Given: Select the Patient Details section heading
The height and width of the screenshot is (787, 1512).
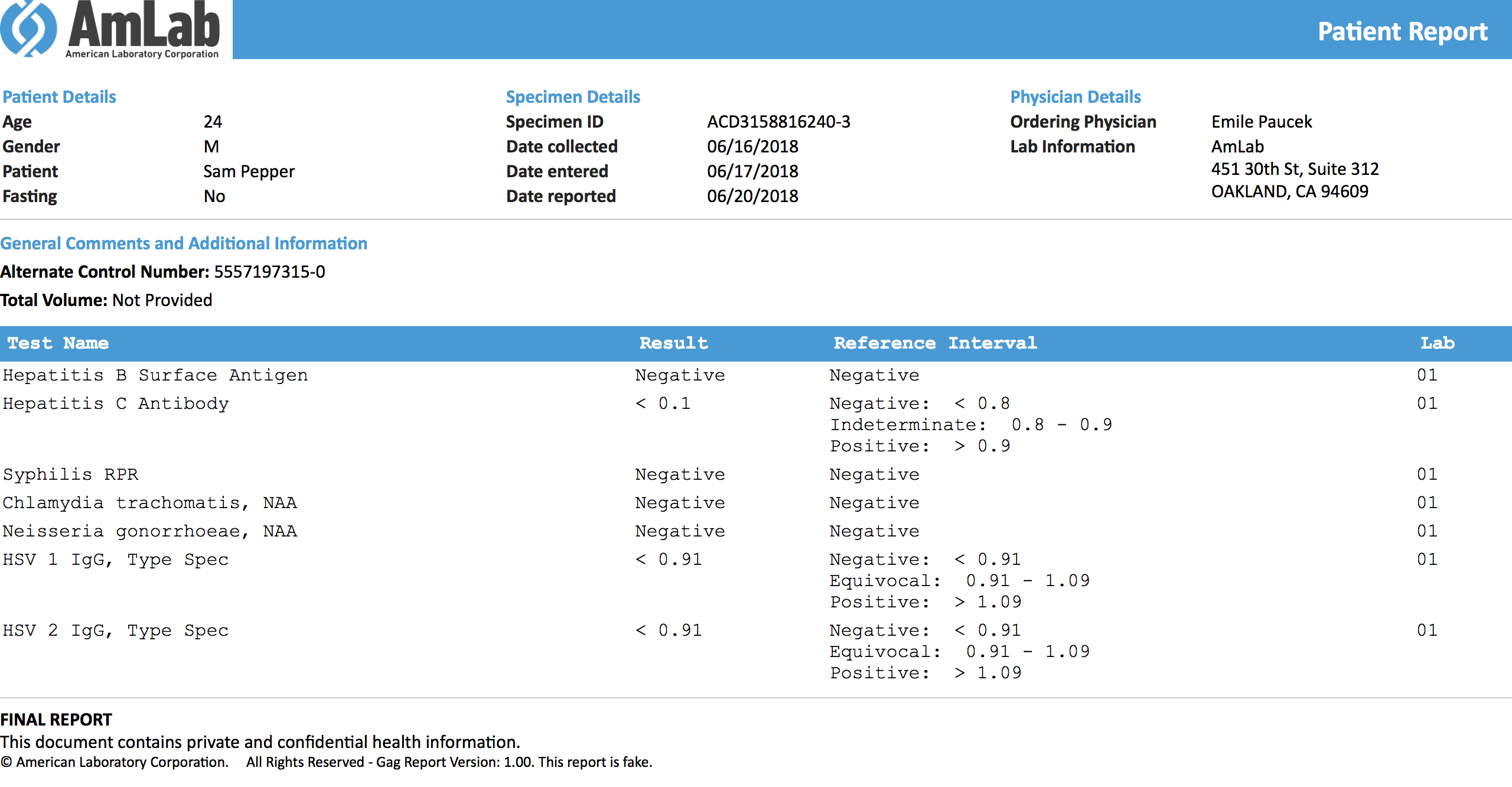Looking at the screenshot, I should [x=58, y=96].
